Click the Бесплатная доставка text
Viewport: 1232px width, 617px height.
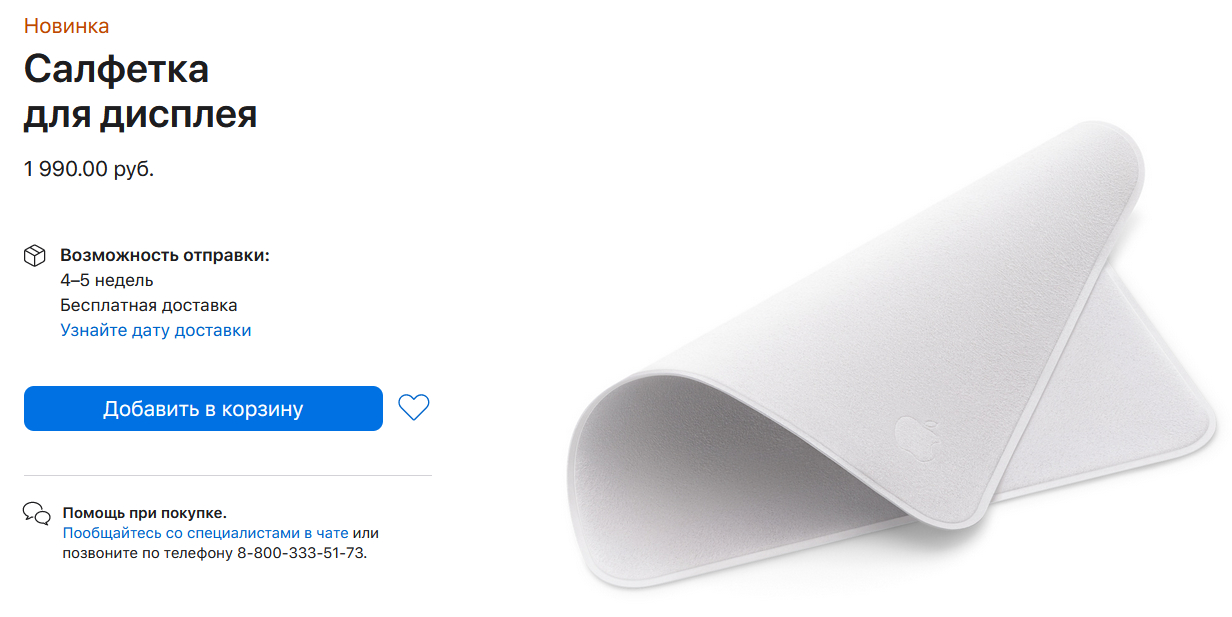pyautogui.click(x=149, y=305)
